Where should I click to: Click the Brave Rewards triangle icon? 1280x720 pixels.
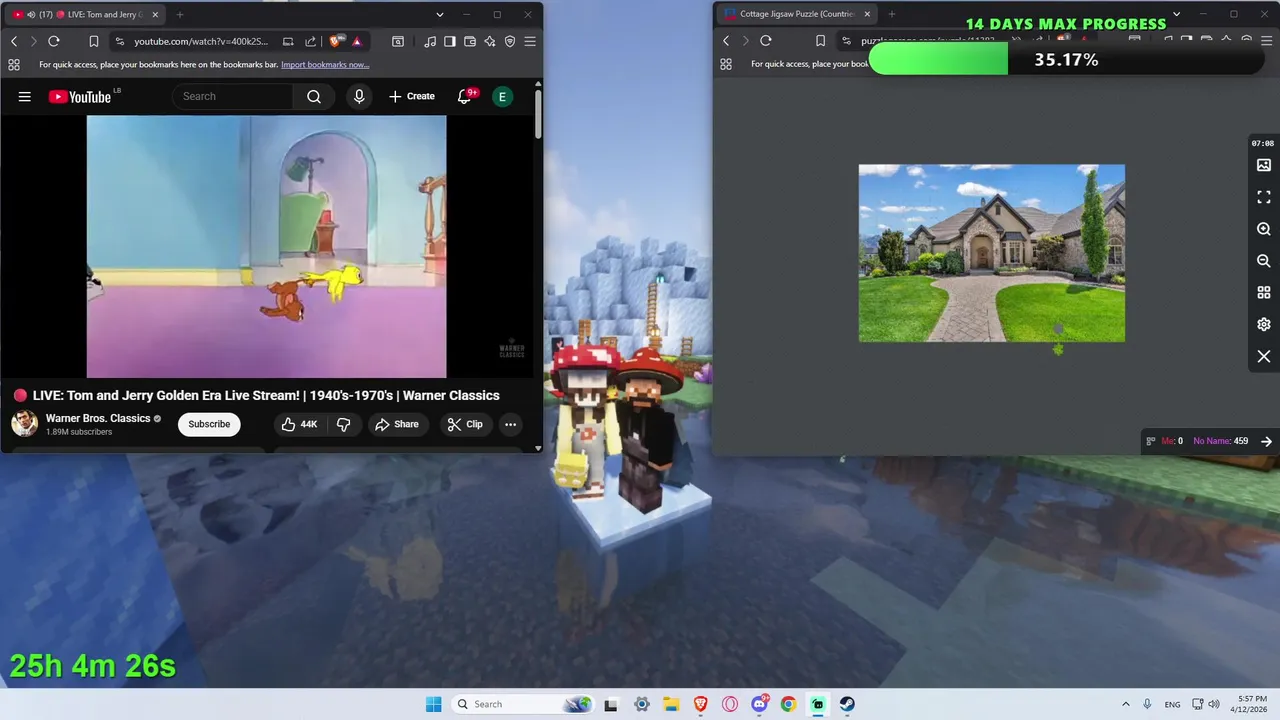356,41
